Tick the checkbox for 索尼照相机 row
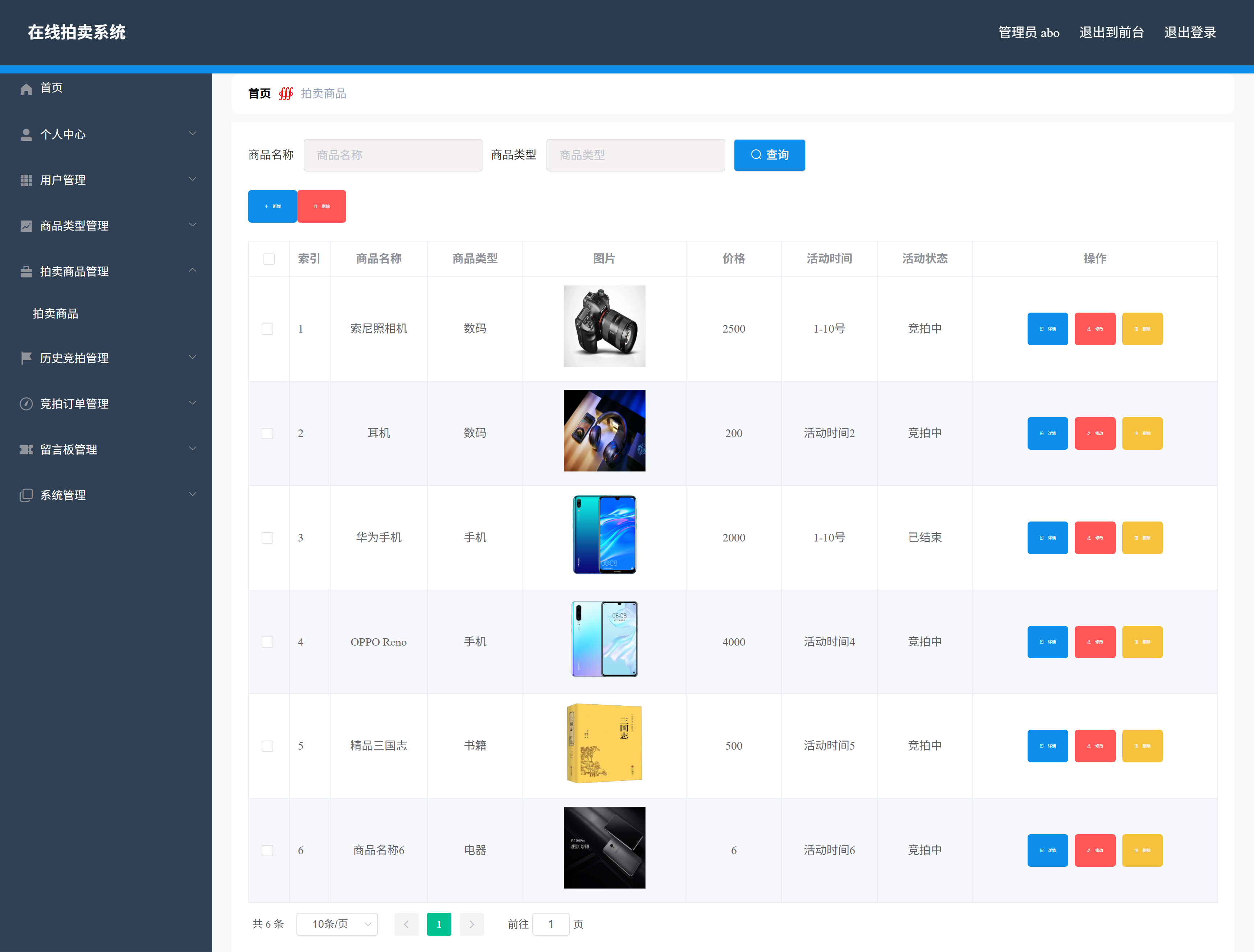This screenshot has height=952, width=1254. click(267, 329)
